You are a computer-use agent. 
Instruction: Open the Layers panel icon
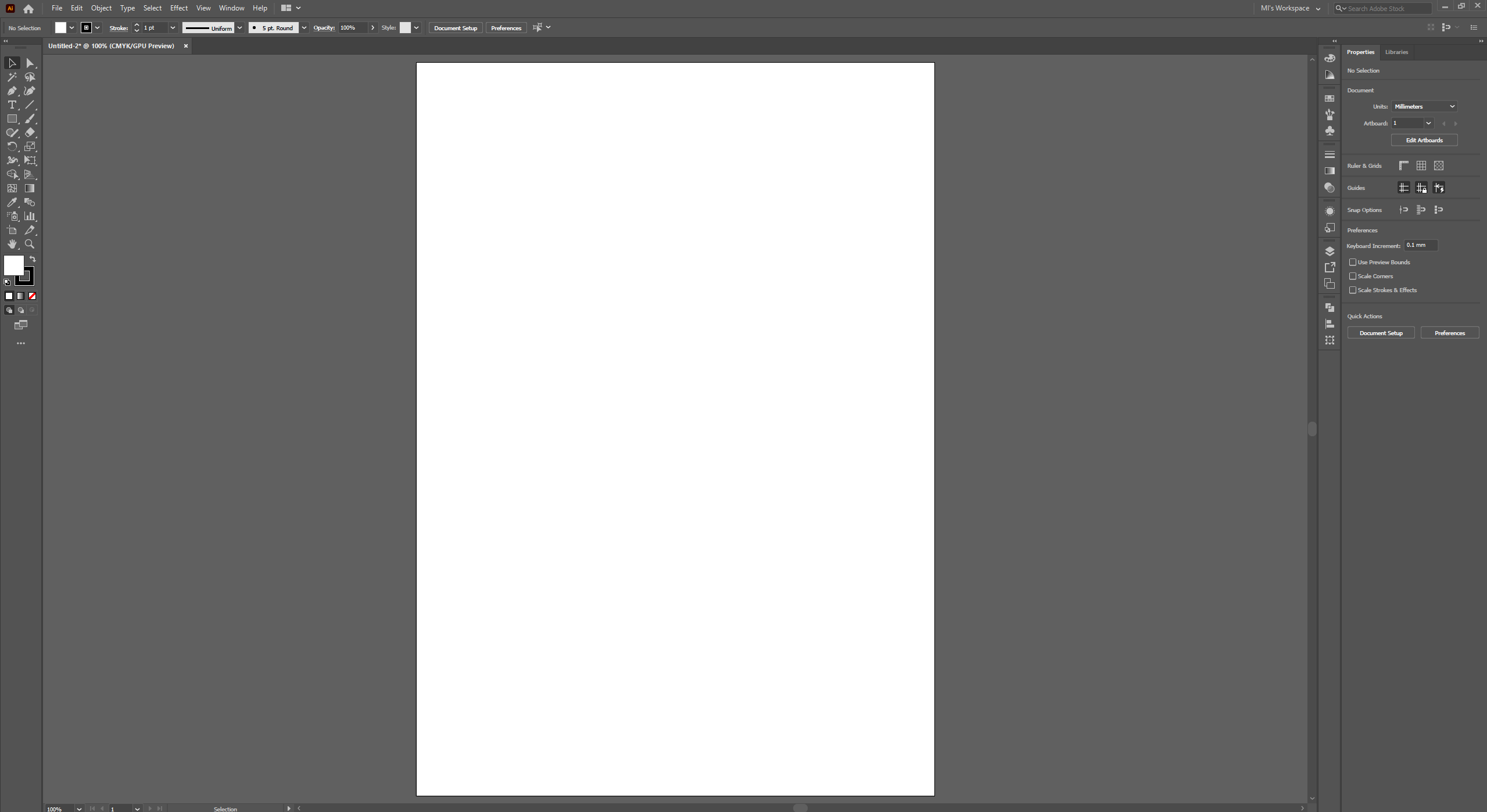tap(1330, 251)
